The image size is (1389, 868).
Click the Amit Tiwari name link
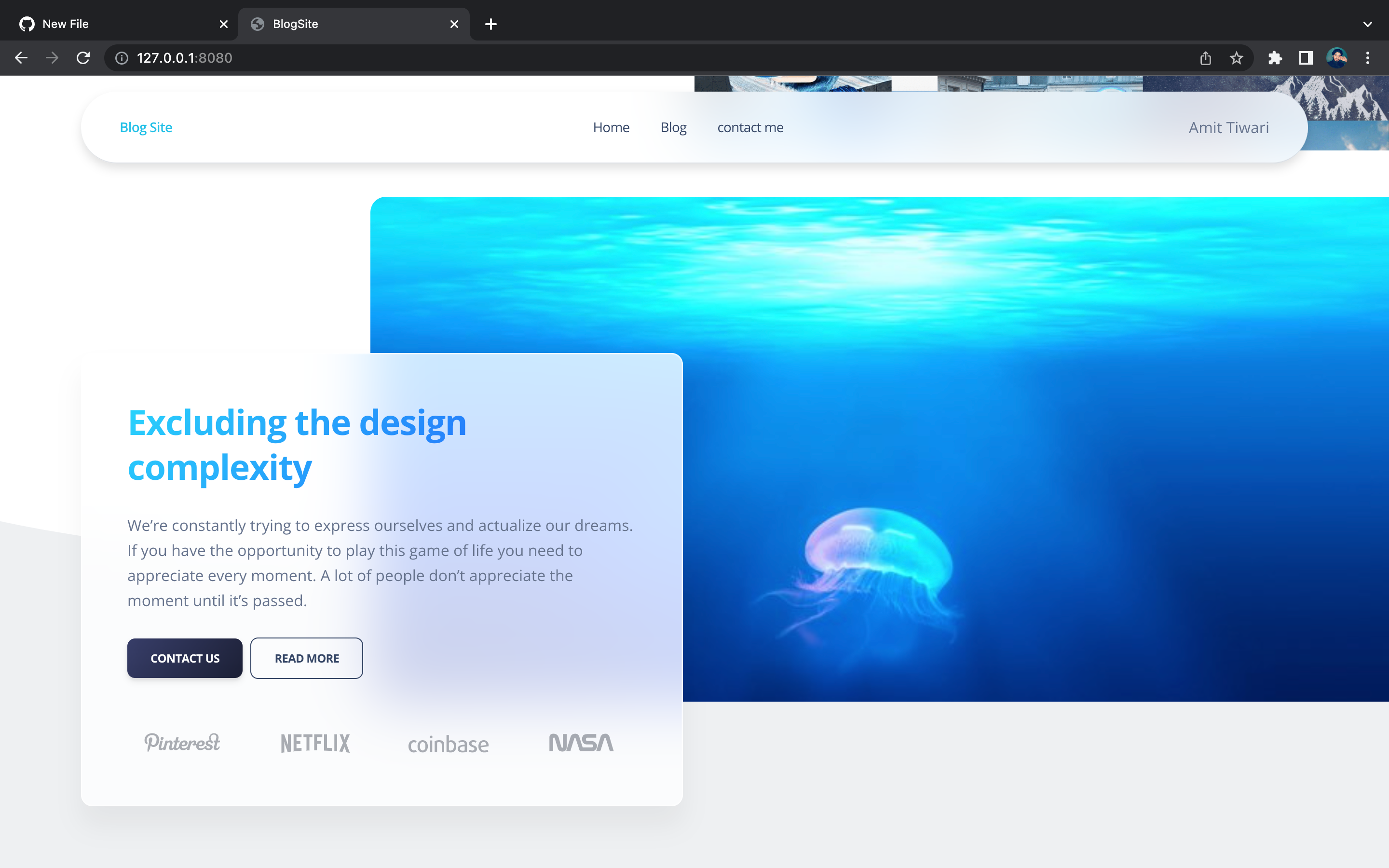coord(1228,127)
